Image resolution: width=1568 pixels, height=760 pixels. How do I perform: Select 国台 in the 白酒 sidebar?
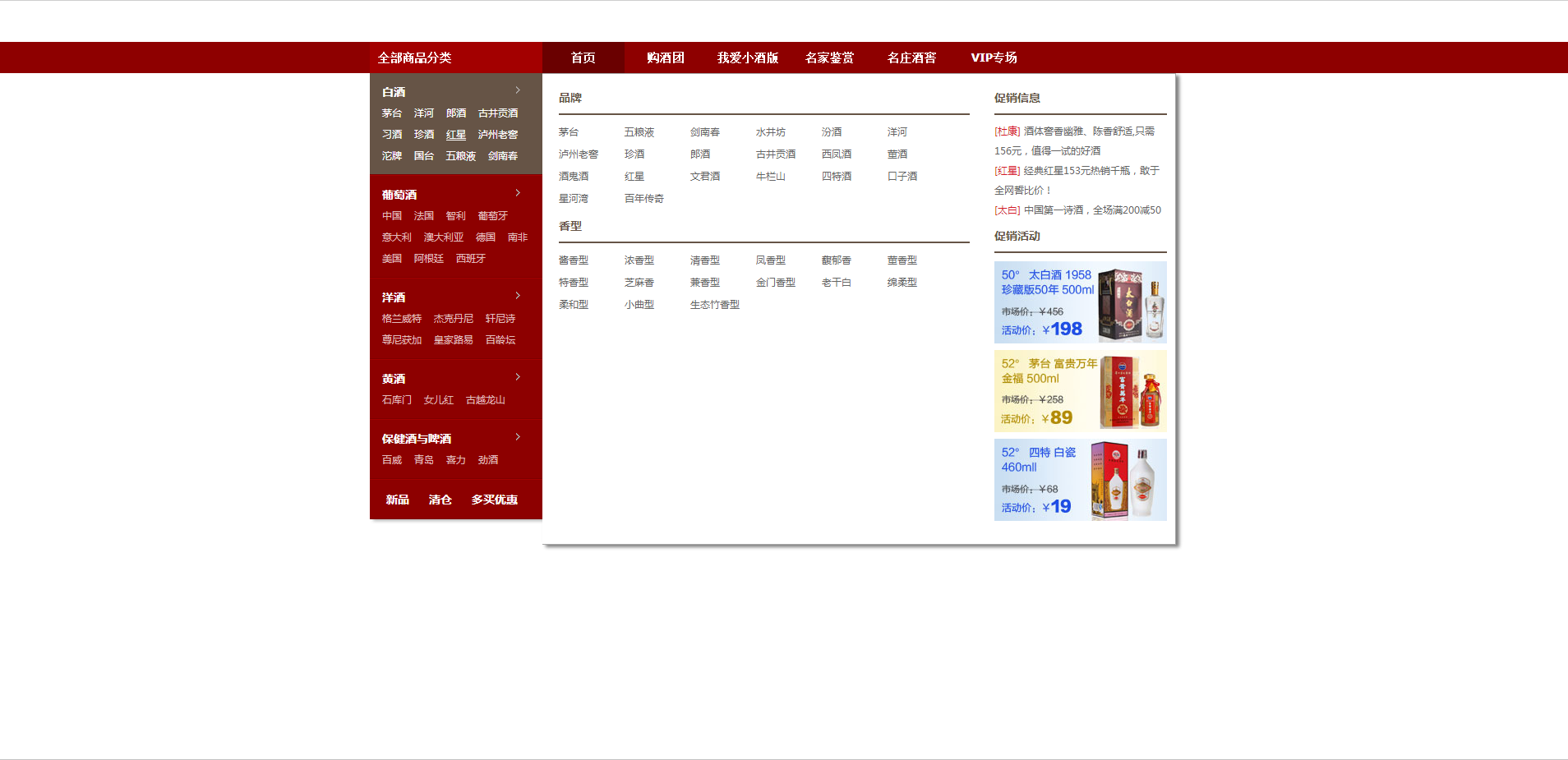pos(424,156)
